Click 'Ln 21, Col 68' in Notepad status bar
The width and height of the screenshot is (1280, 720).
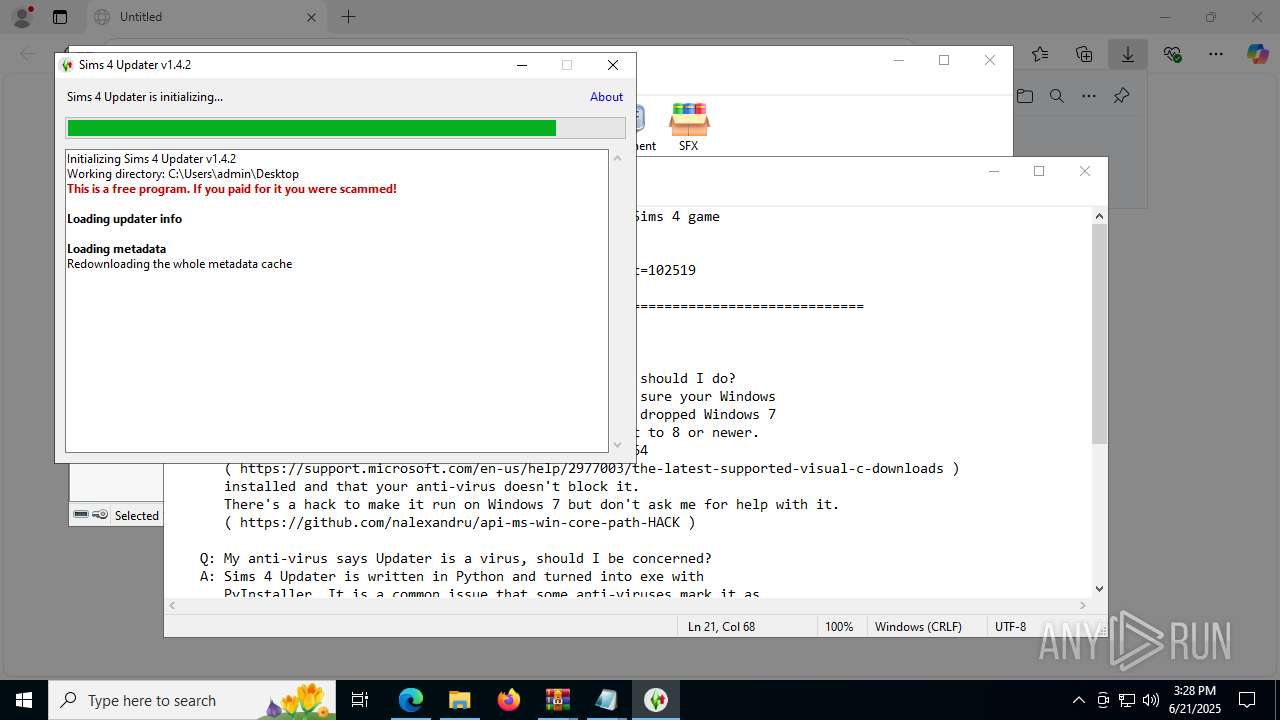(x=721, y=627)
